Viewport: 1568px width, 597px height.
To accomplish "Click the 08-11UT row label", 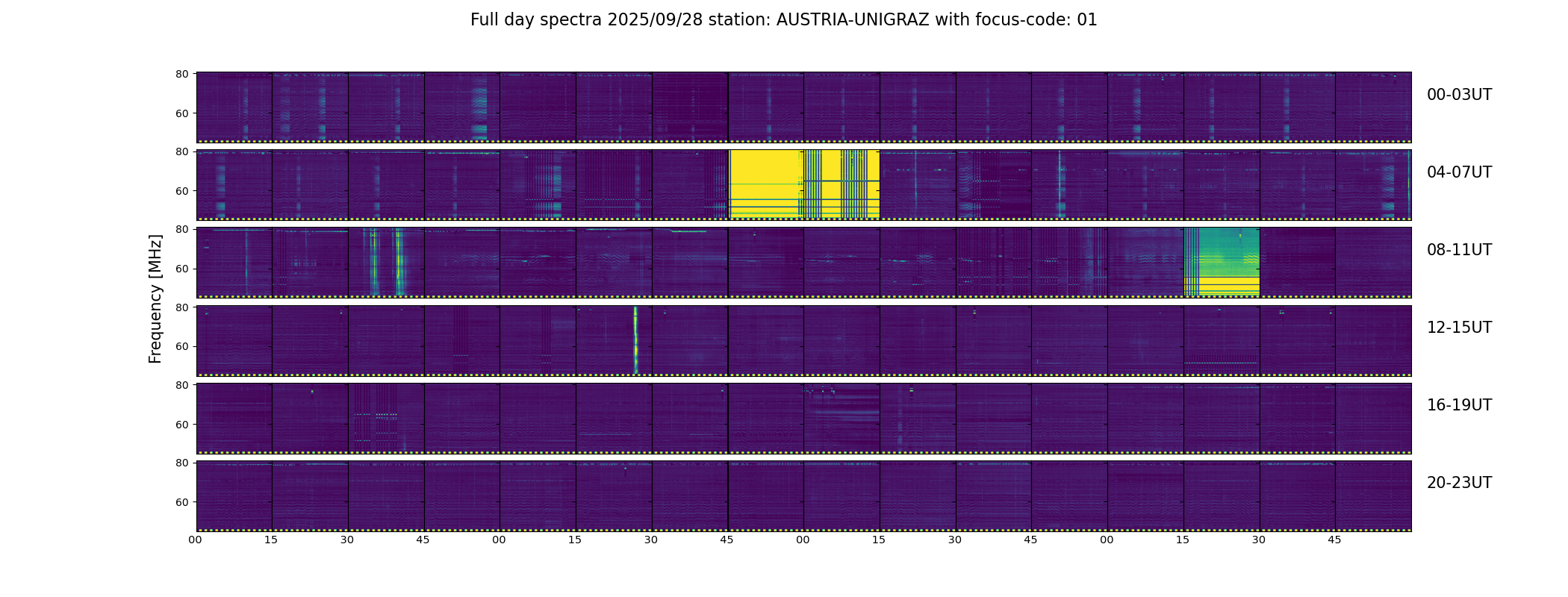I will tap(1459, 250).
